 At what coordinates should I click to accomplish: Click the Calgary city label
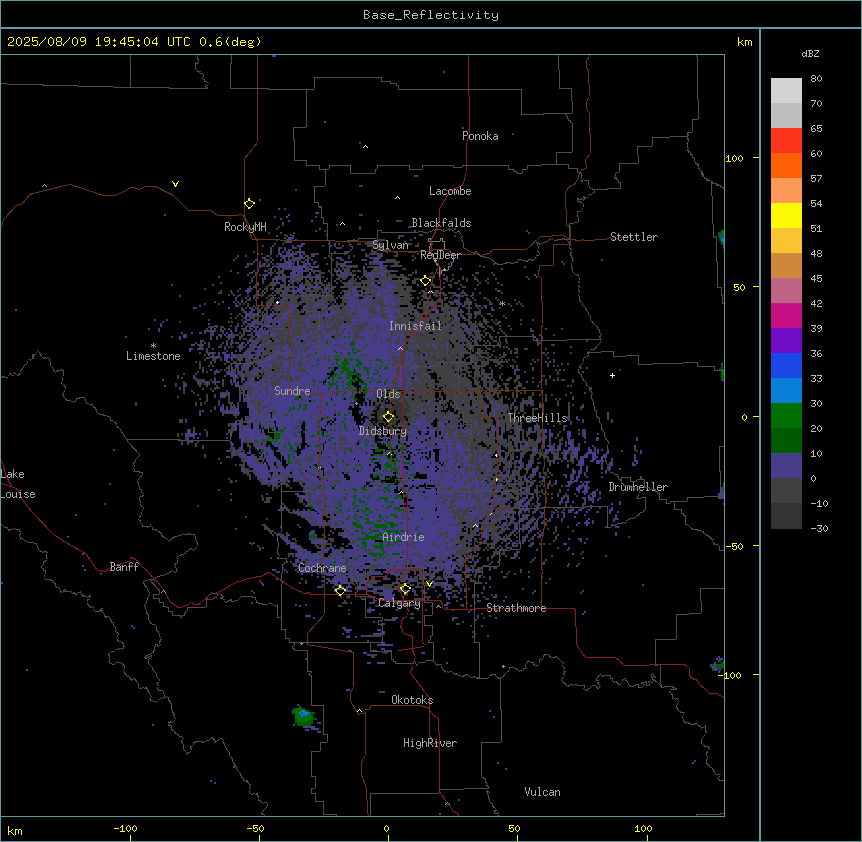click(x=400, y=603)
